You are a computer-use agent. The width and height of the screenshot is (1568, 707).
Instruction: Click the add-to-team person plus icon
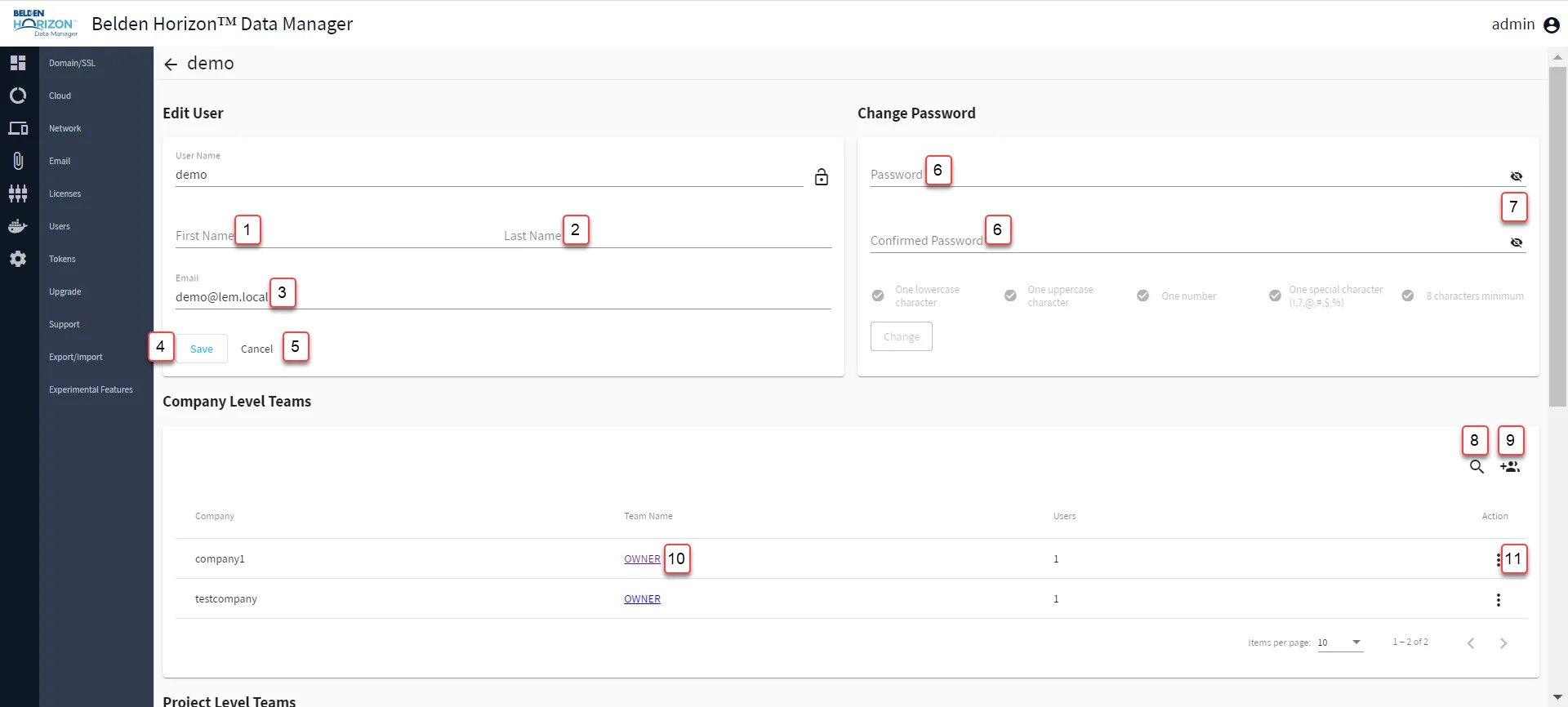point(1510,467)
